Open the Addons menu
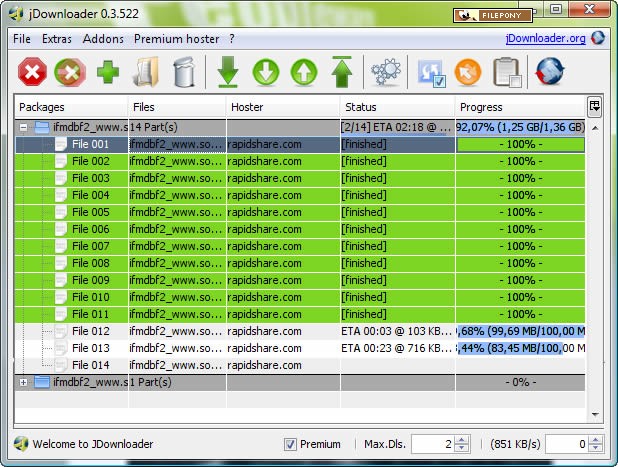 point(103,39)
